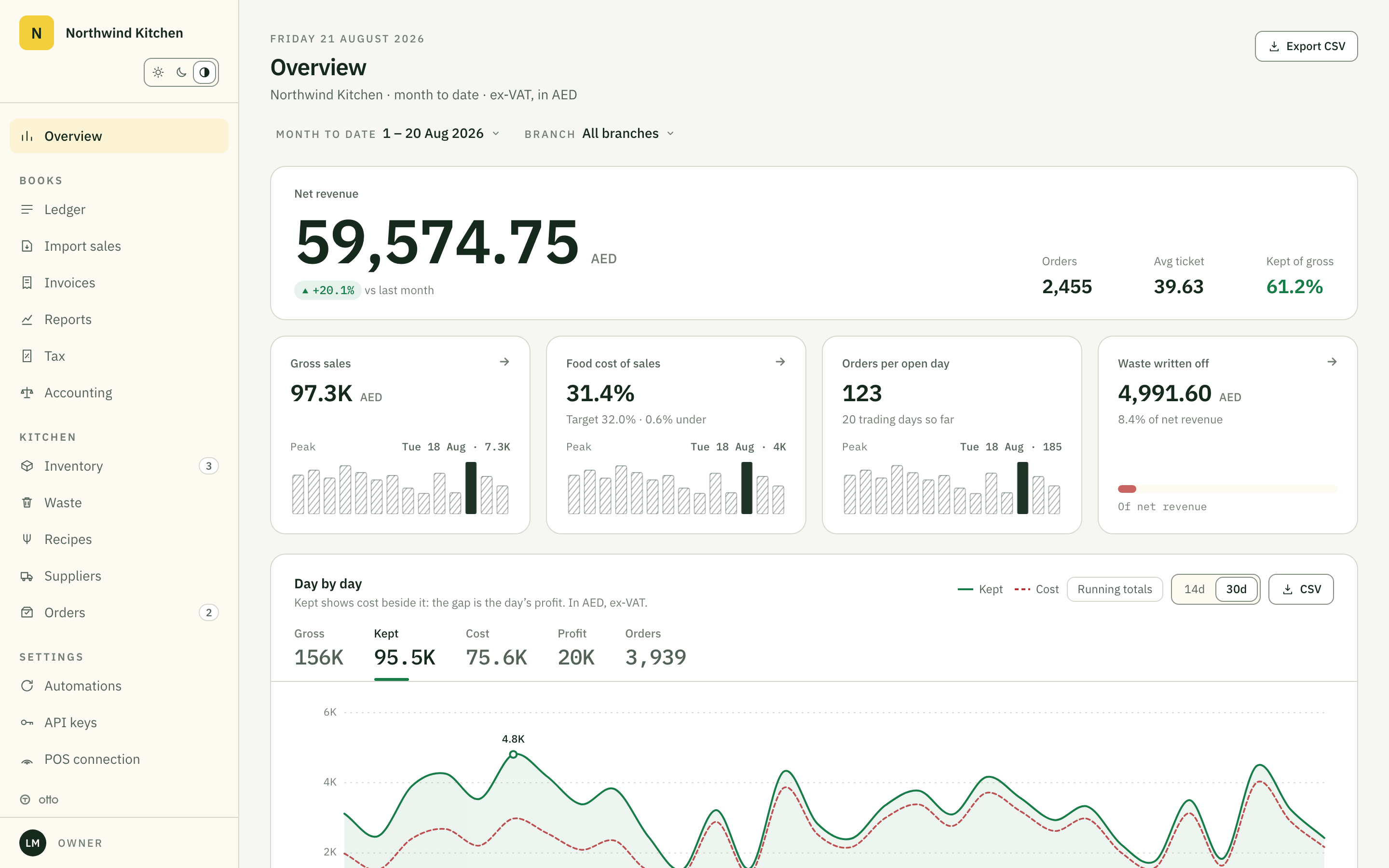Click the Kept legend line swatch
The image size is (1389, 868).
(x=966, y=590)
